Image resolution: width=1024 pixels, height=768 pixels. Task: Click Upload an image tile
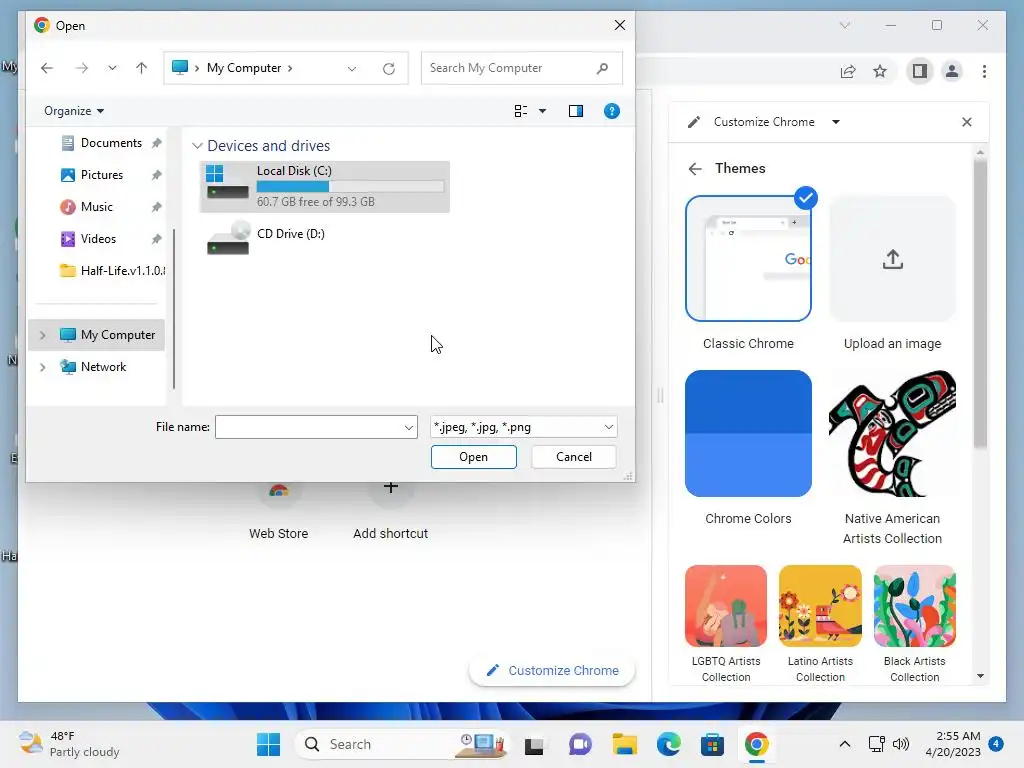click(892, 259)
